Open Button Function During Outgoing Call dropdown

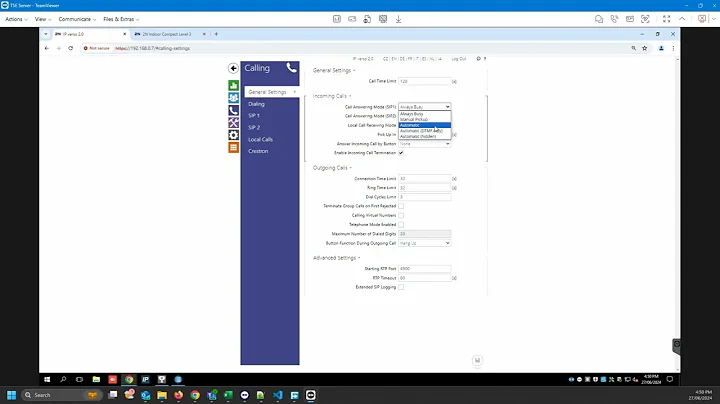point(424,243)
